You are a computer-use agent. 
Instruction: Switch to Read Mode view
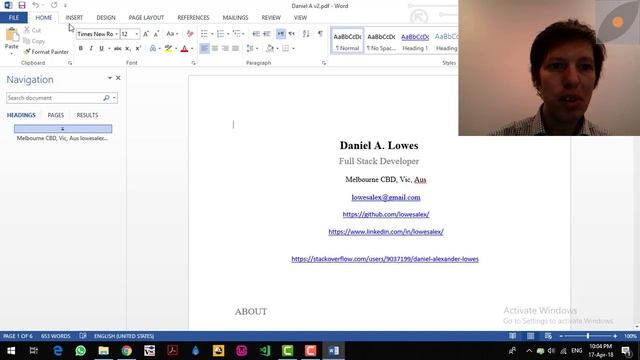pyautogui.click(x=513, y=336)
